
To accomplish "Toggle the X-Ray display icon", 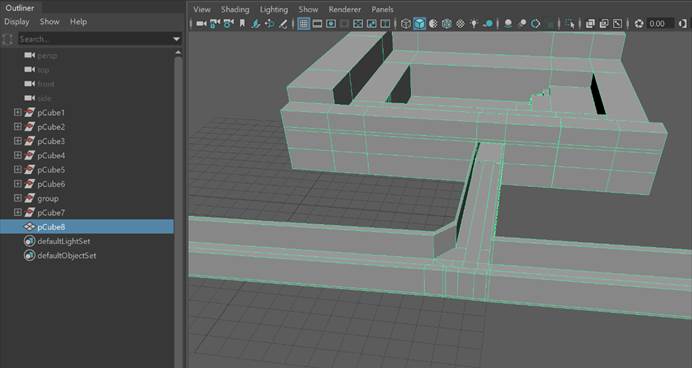I will coord(590,23).
